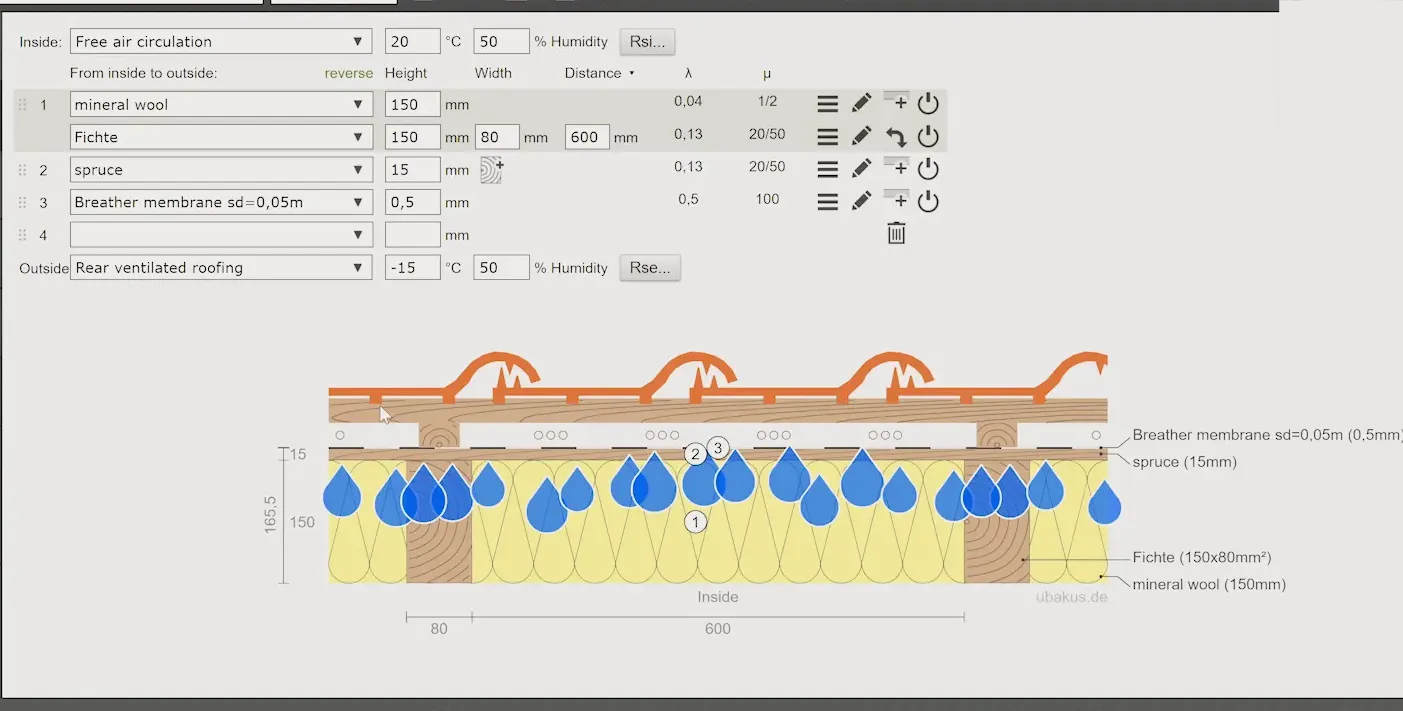Viewport: 1403px width, 711px height.
Task: Delete layer 4 with the trash icon
Action: click(896, 234)
